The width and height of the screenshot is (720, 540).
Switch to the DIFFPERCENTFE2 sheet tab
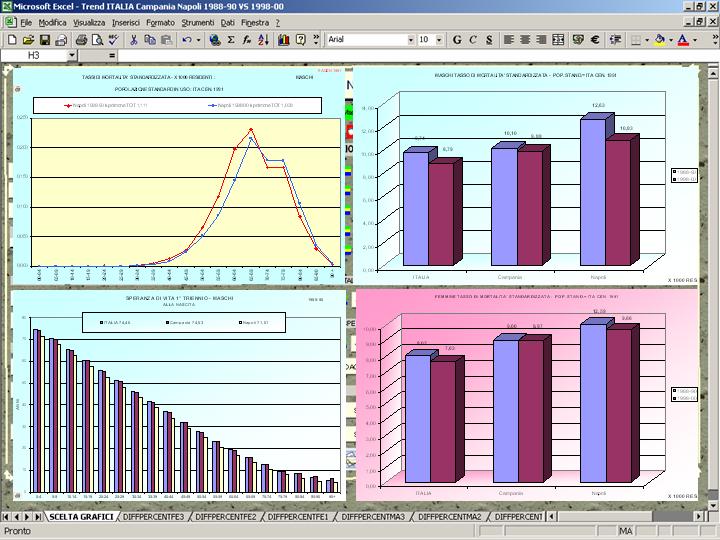point(226,517)
